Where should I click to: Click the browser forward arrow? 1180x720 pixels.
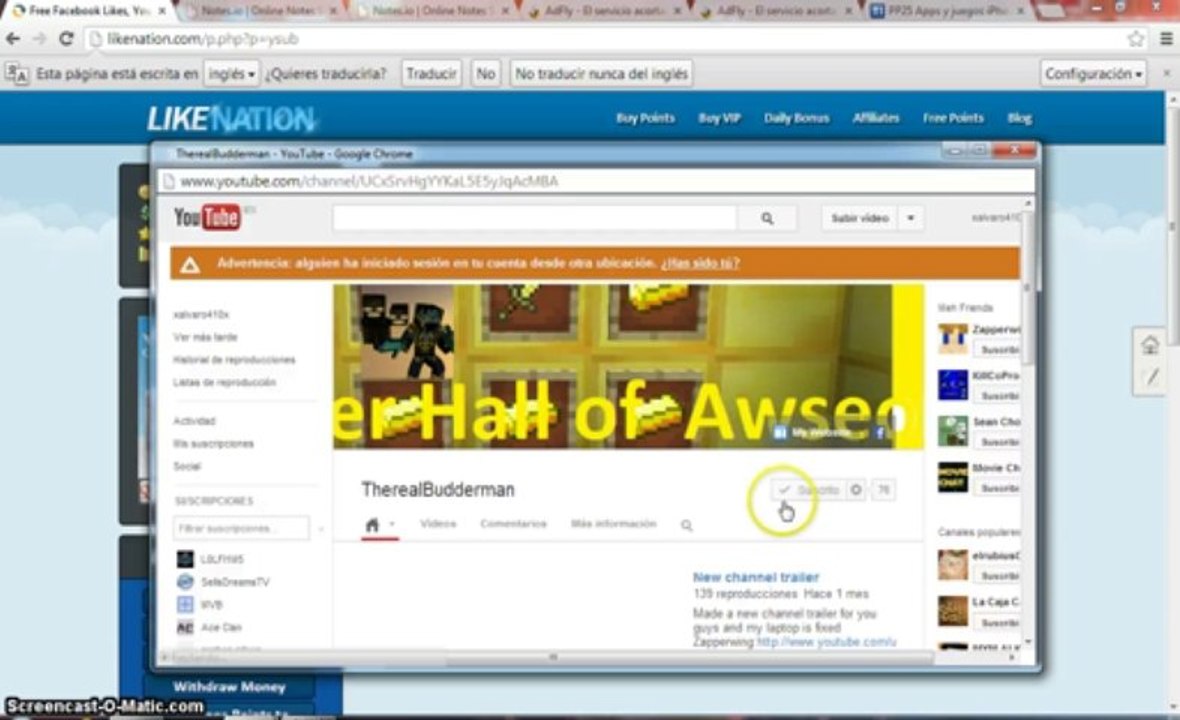click(39, 39)
